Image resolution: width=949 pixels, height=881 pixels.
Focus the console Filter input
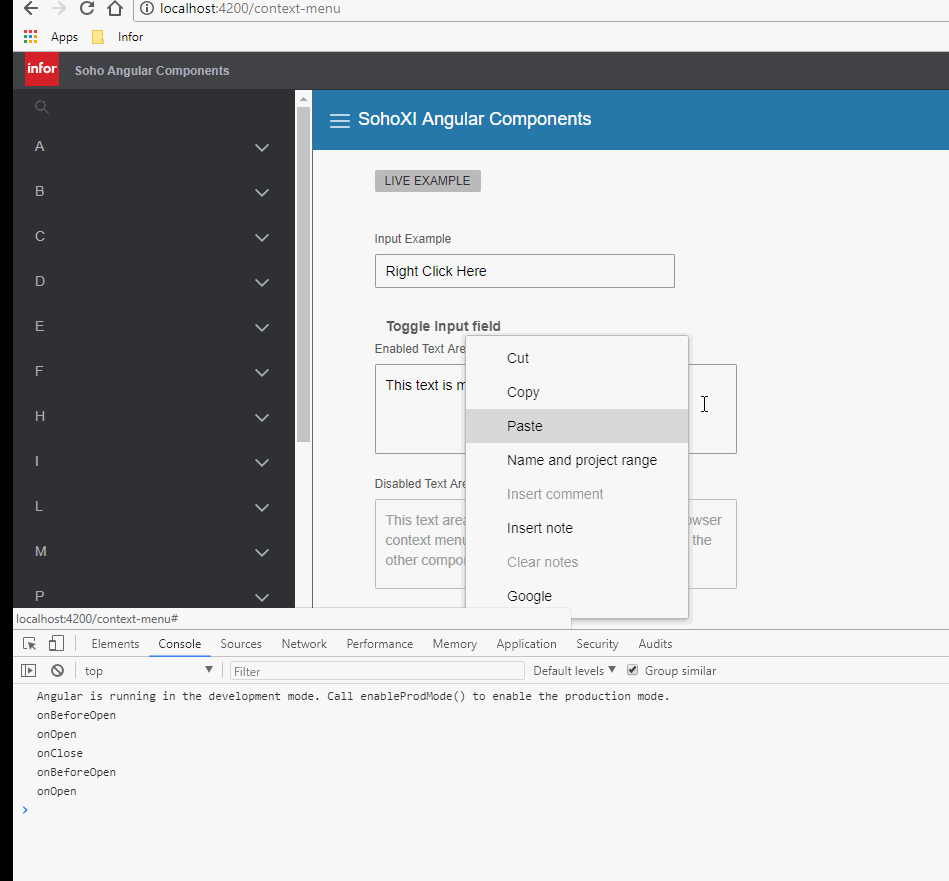(377, 671)
